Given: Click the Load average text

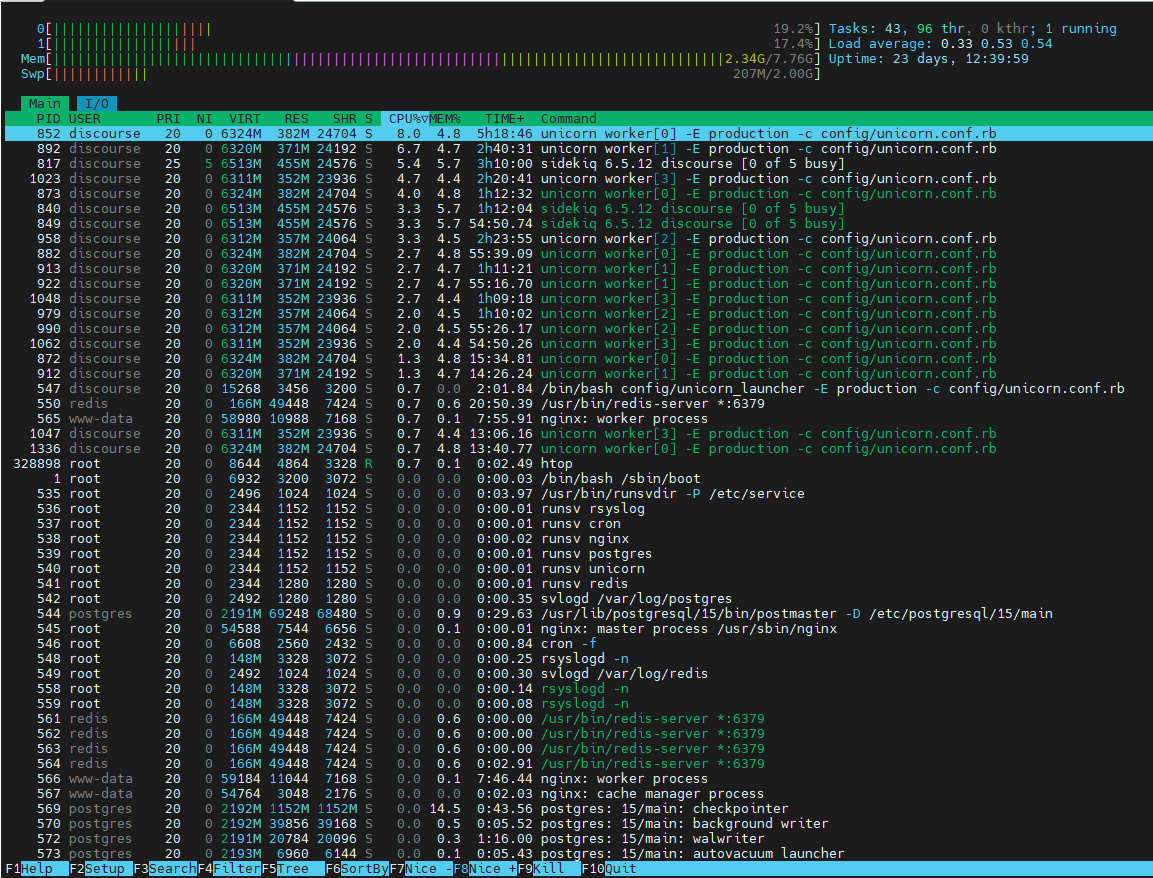Looking at the screenshot, I should tap(940, 43).
